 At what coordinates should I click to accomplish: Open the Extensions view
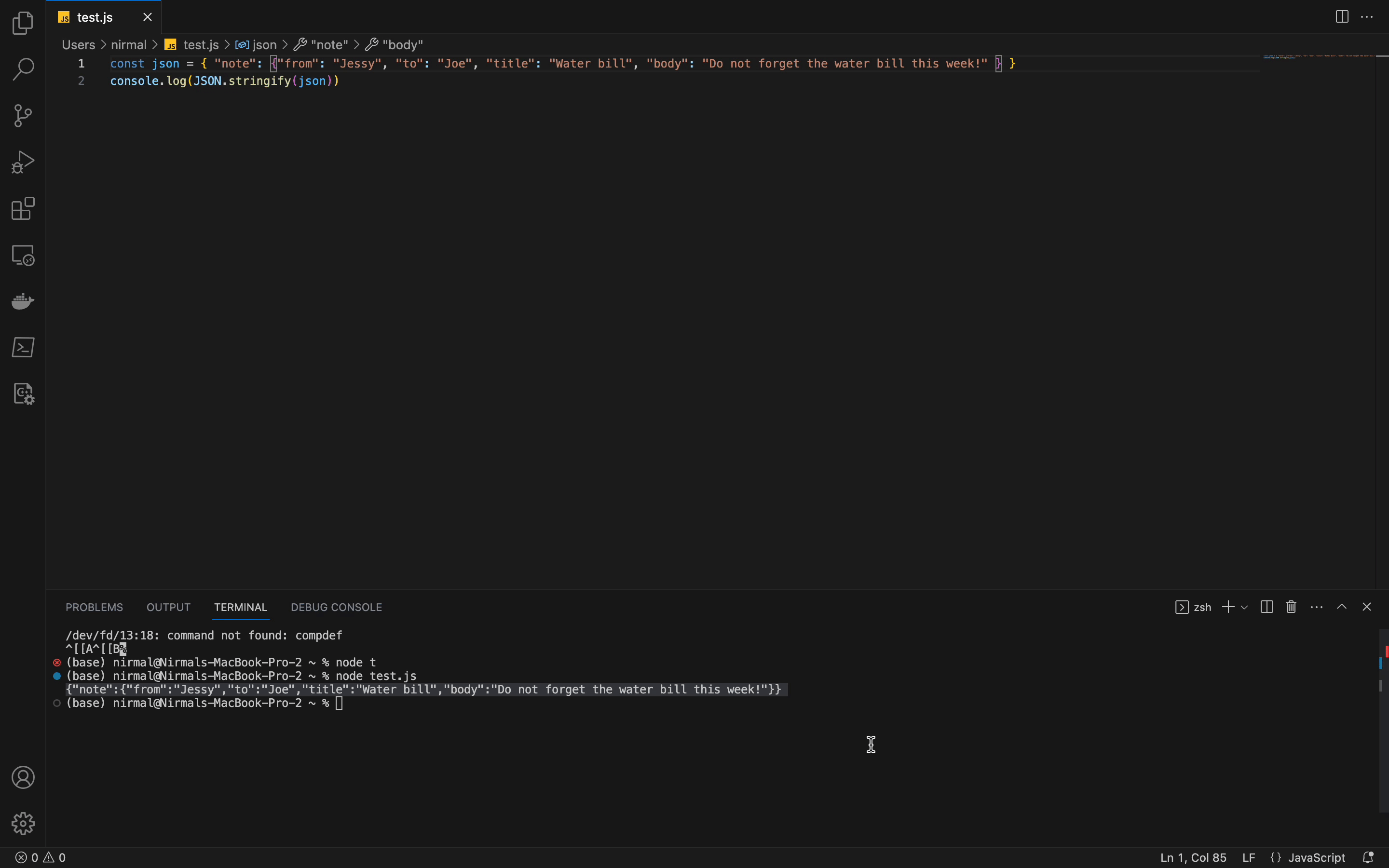(x=23, y=209)
